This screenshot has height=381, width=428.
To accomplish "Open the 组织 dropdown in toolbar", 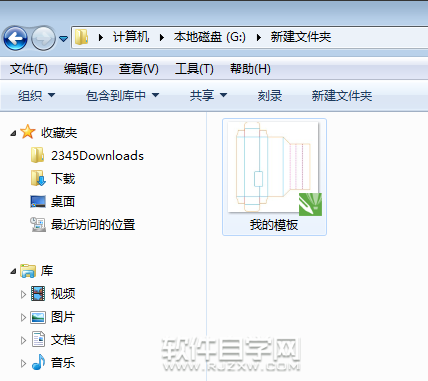I will coord(36,96).
